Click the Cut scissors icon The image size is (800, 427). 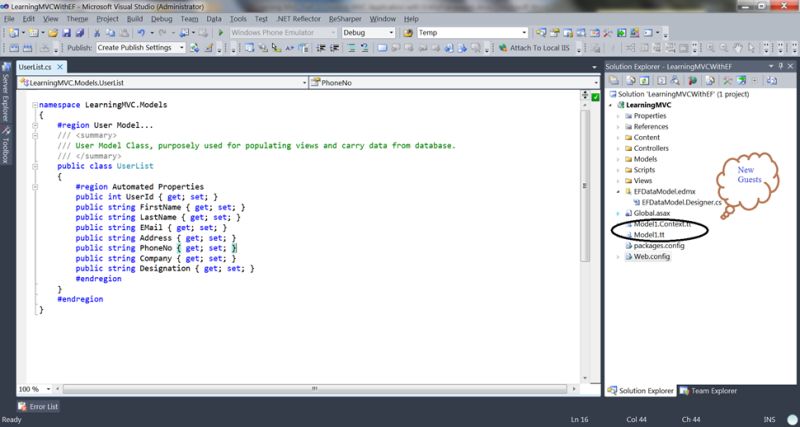[x=97, y=33]
